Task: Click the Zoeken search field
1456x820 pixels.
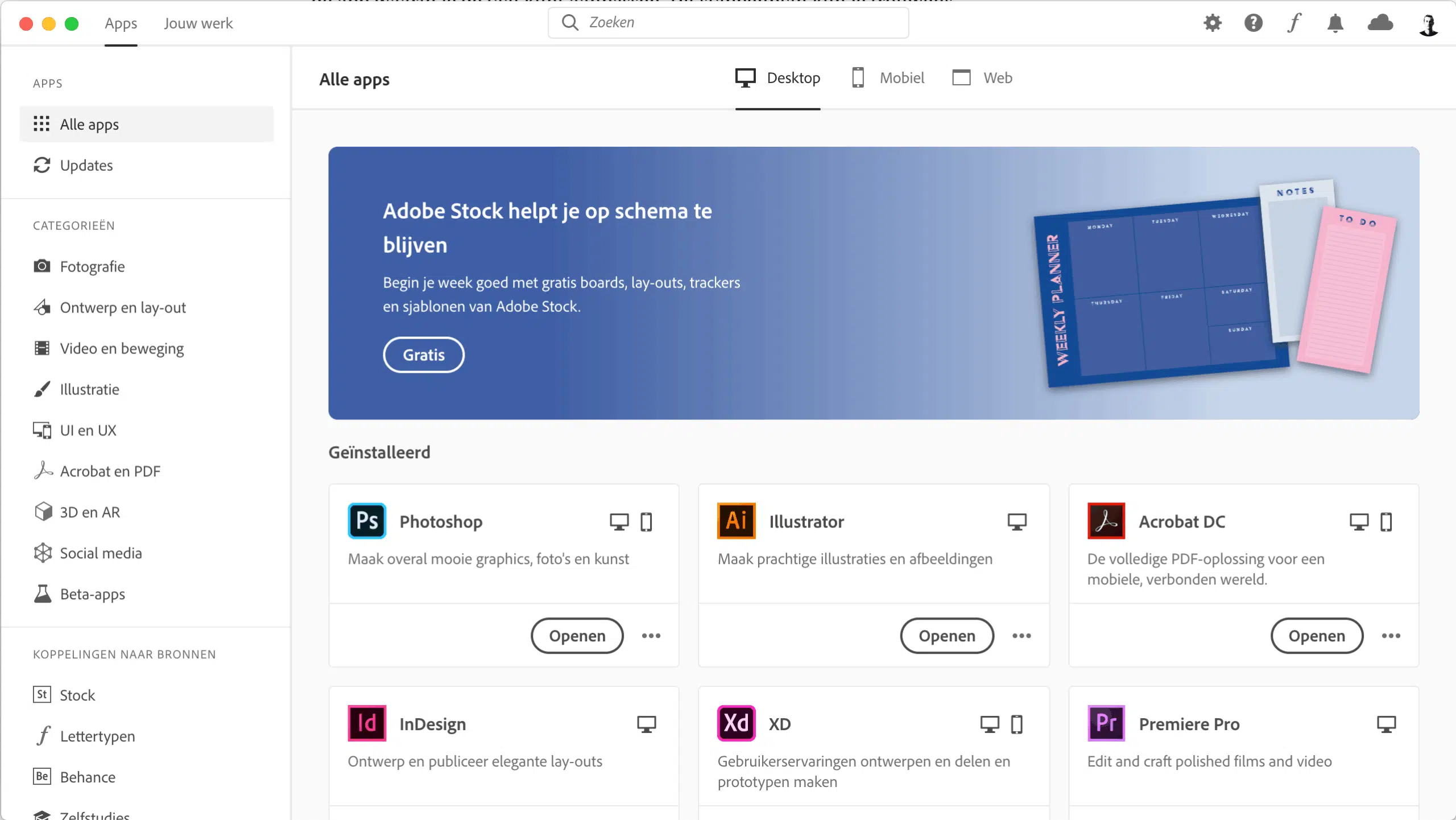Action: point(728,23)
